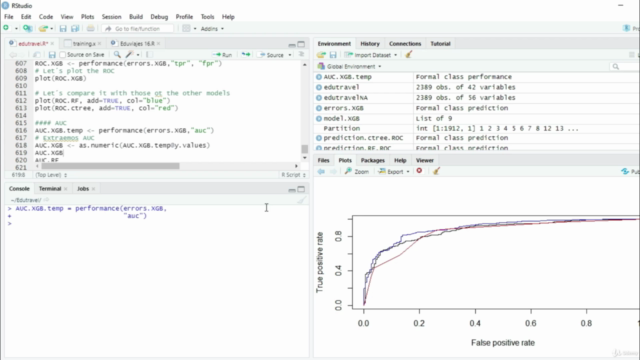Open the Files pane tab

(x=323, y=160)
